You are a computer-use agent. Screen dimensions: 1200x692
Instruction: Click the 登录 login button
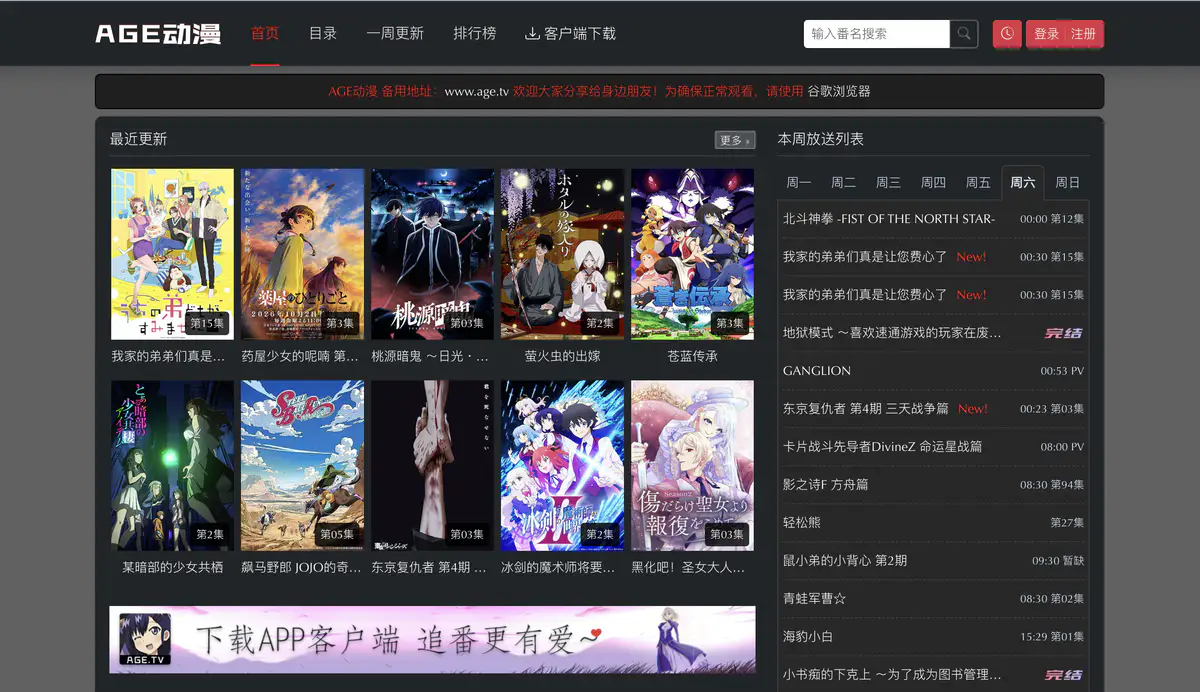coord(1046,34)
